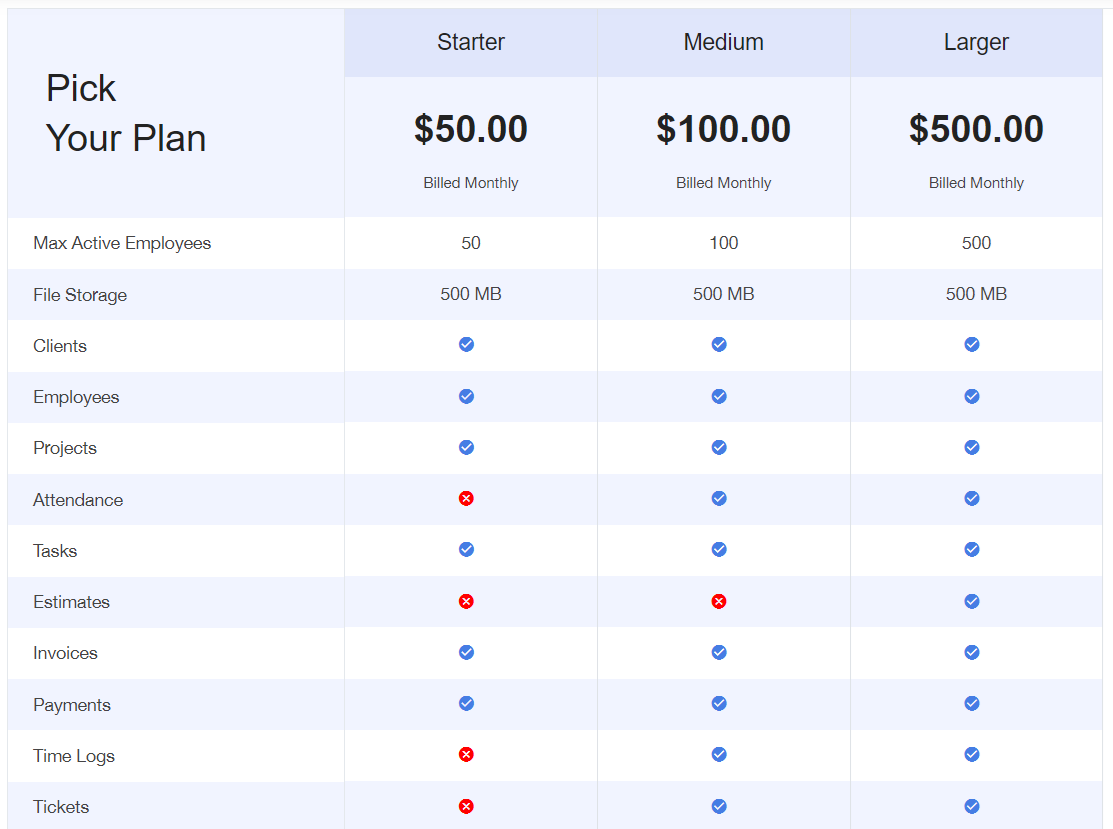Select the Larger plan header

pos(976,42)
